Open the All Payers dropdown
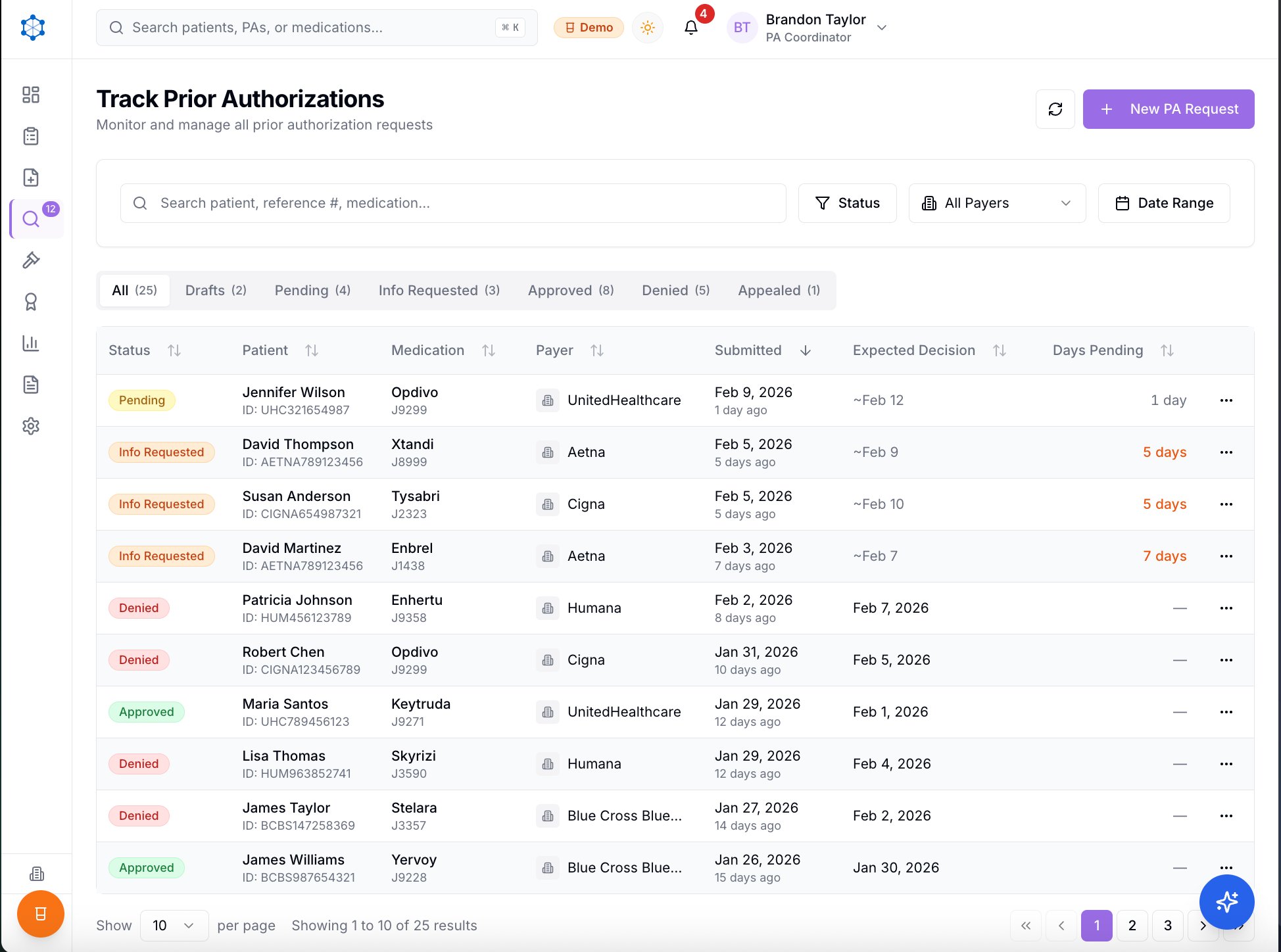Screen dimensions: 1281x952 (996, 203)
